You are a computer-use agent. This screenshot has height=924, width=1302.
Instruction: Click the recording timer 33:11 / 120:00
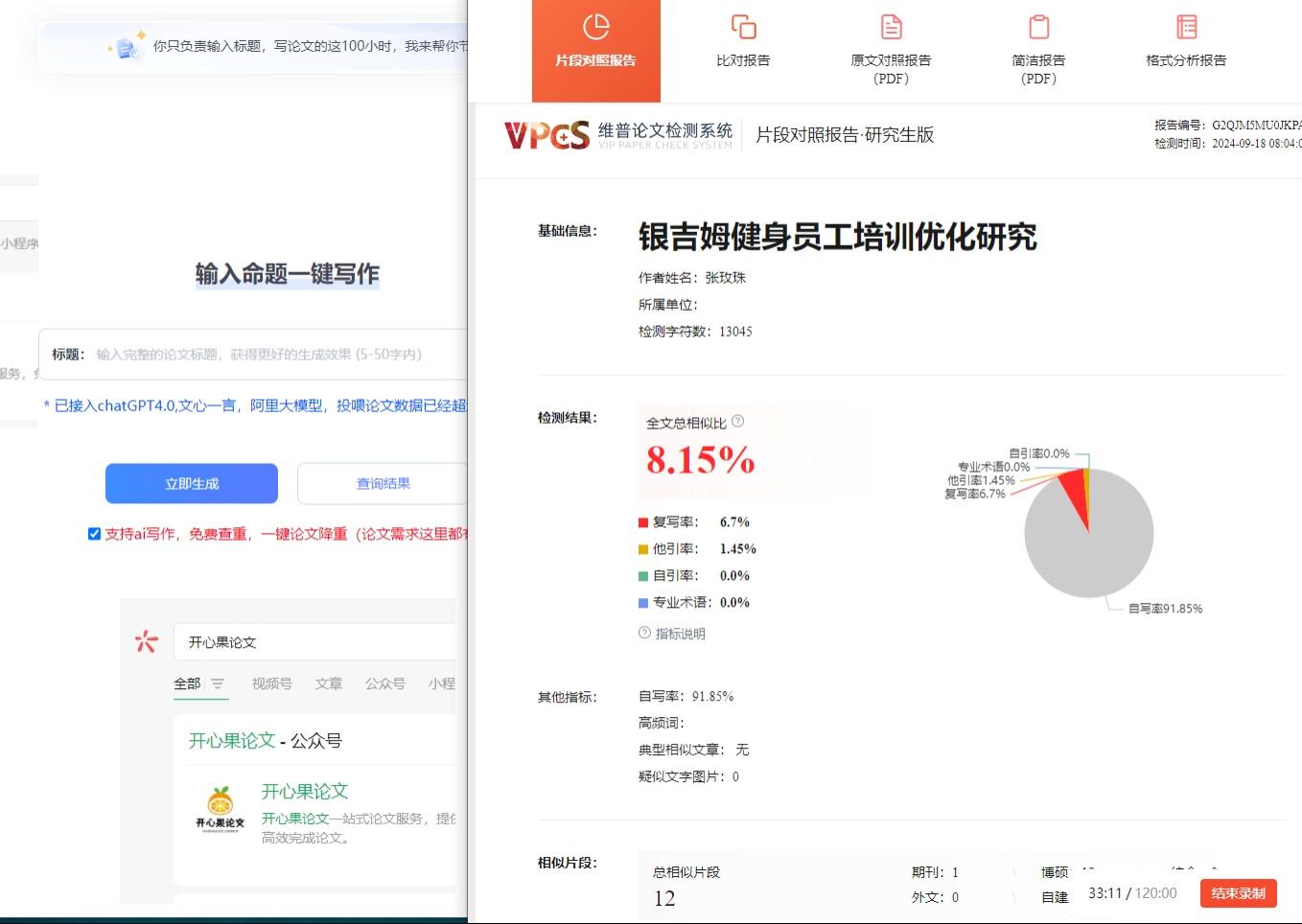point(1132,893)
